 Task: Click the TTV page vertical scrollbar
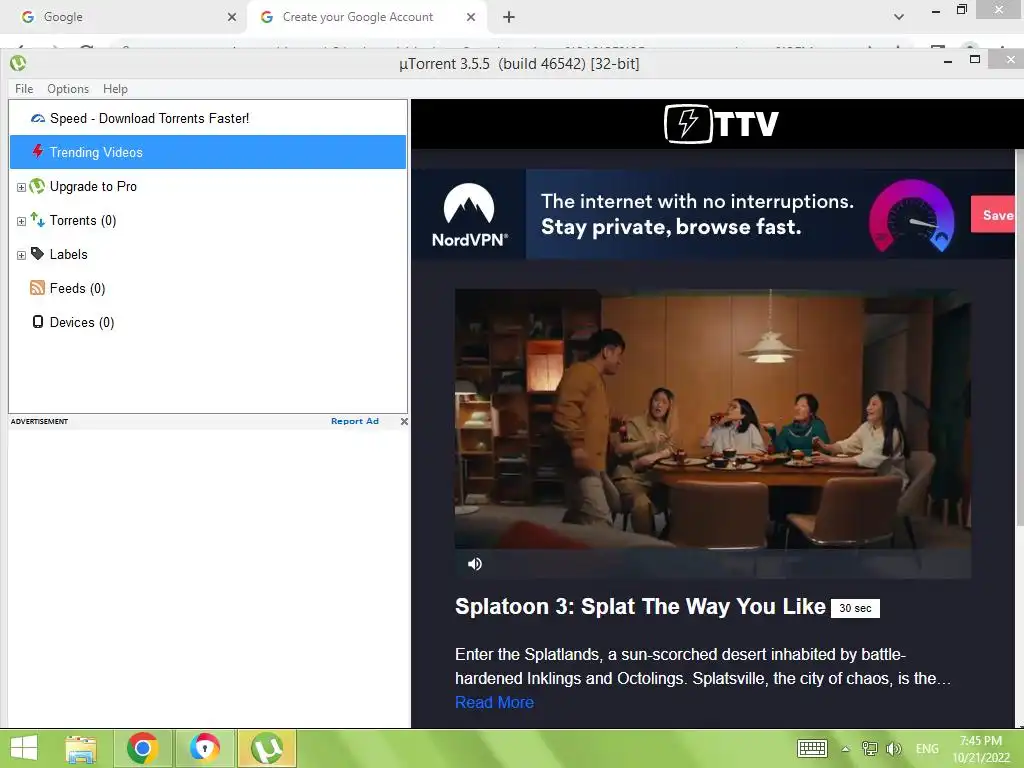tap(1019, 337)
